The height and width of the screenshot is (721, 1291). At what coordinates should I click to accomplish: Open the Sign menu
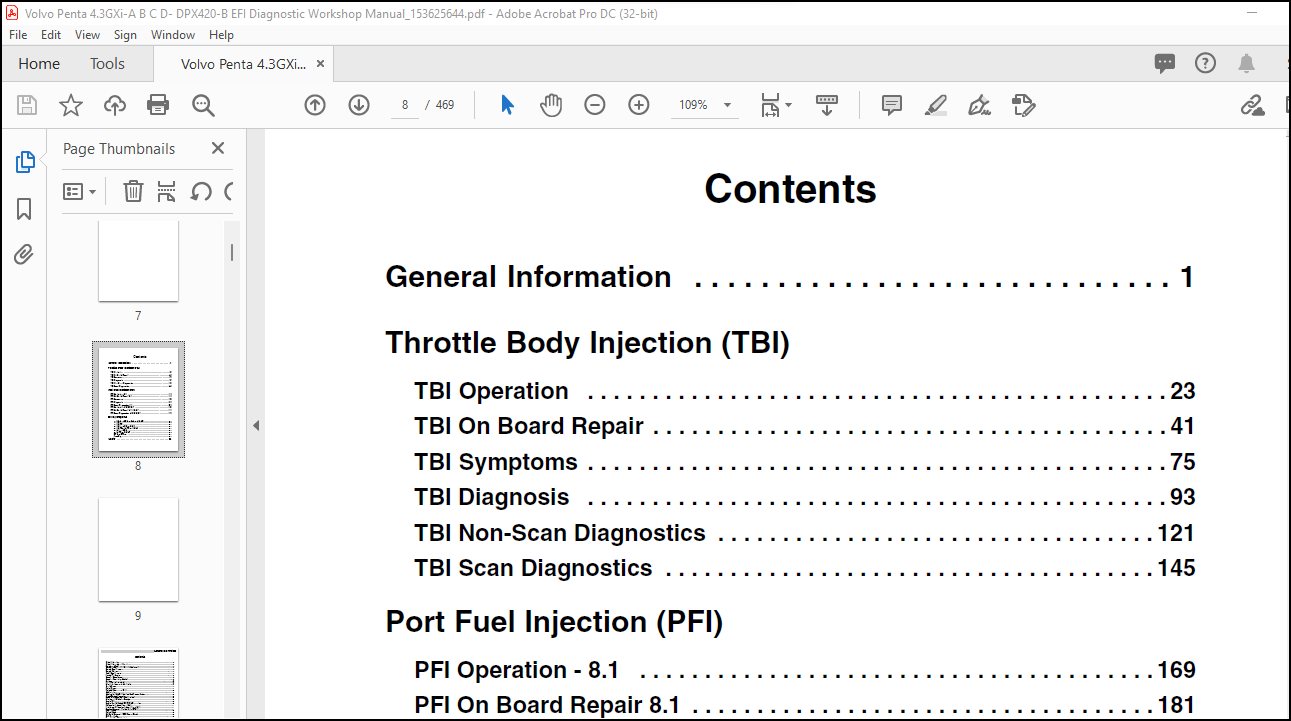click(x=125, y=34)
